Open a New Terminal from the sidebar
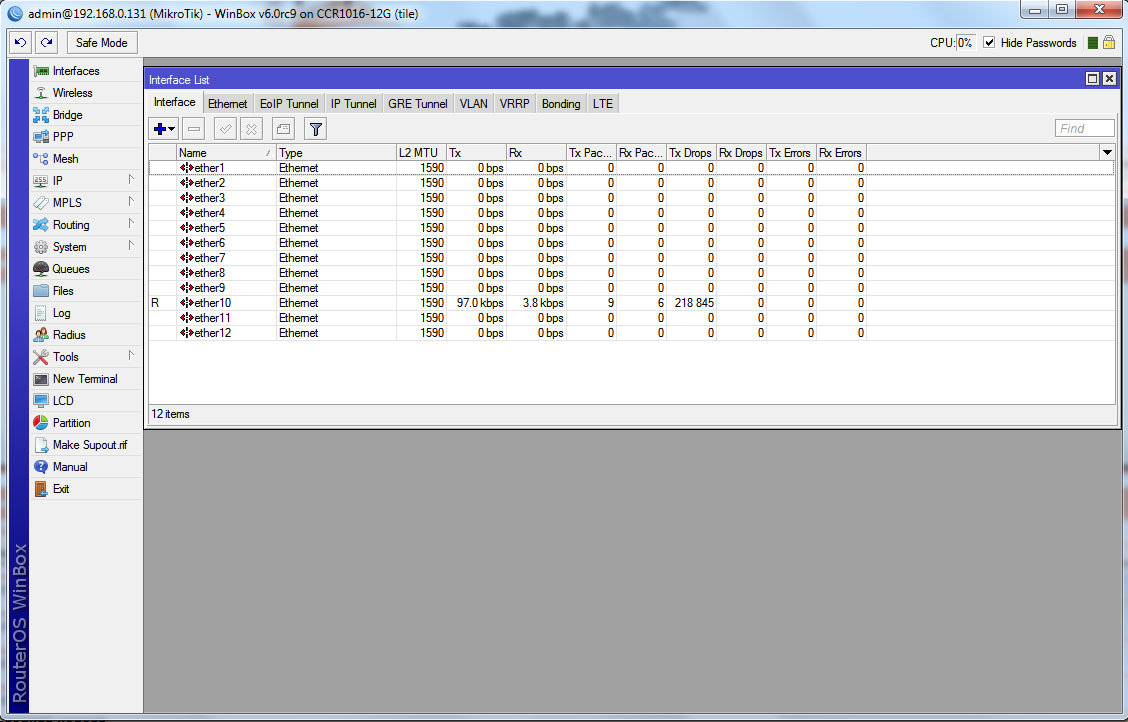Image resolution: width=1128 pixels, height=722 pixels. pos(81,378)
